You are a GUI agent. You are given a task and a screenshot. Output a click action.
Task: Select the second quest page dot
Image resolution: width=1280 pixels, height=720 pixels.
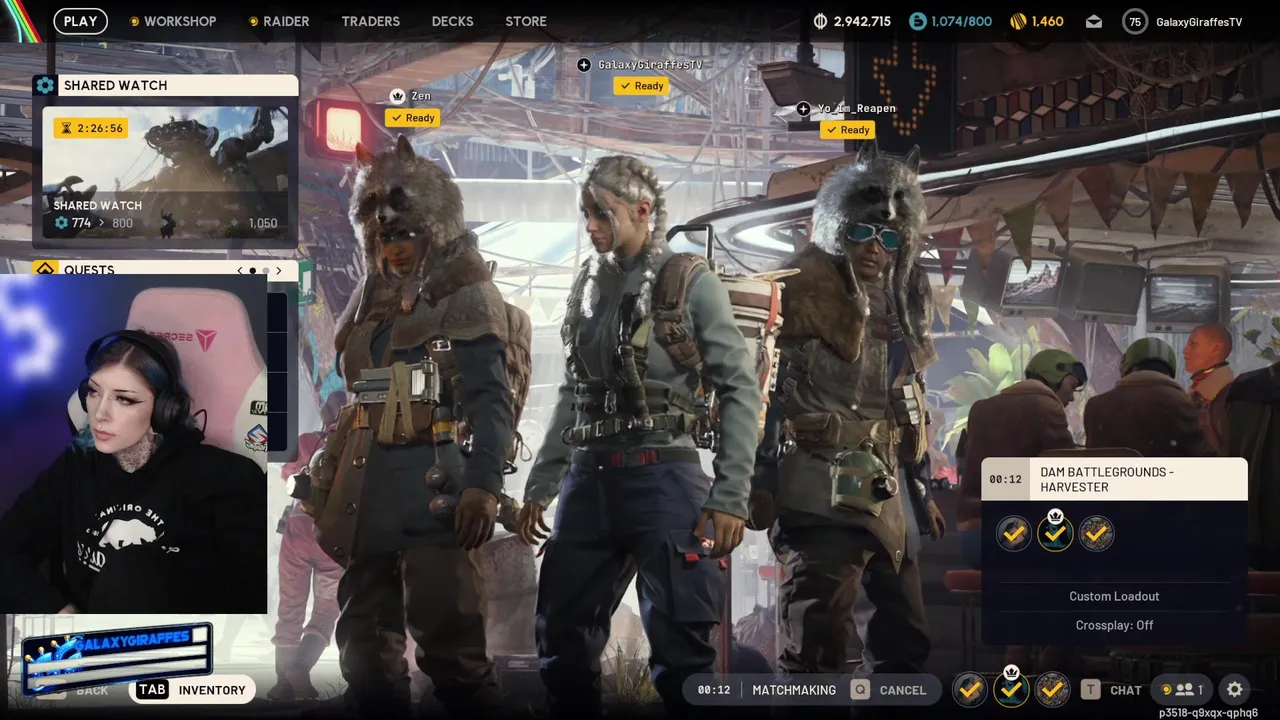point(265,271)
